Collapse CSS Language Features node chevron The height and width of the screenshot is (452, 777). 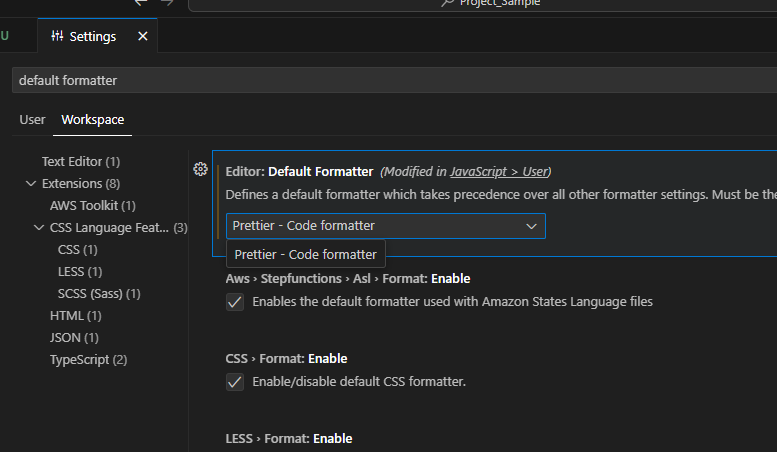point(39,227)
